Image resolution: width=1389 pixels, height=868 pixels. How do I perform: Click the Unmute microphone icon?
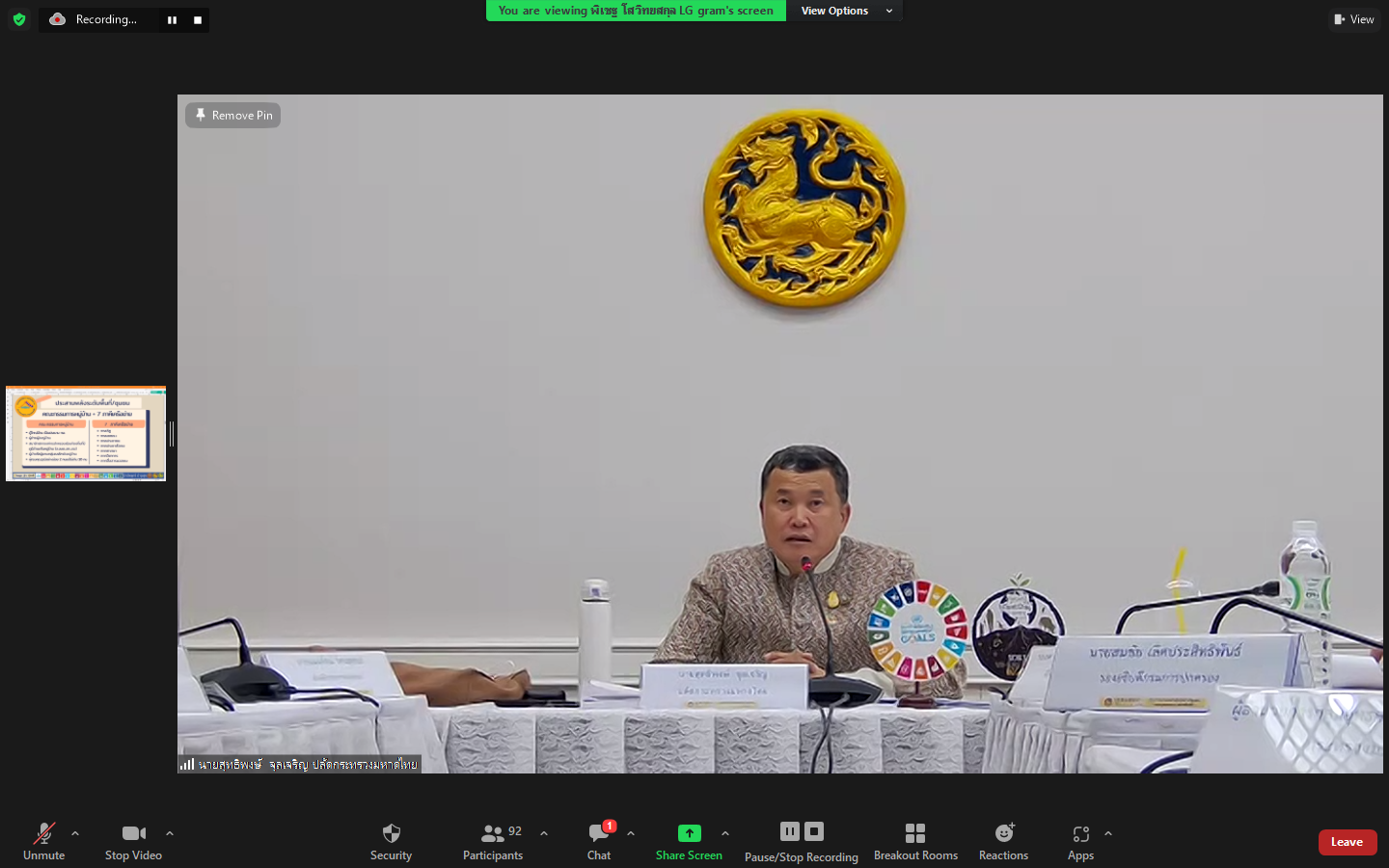point(43,833)
